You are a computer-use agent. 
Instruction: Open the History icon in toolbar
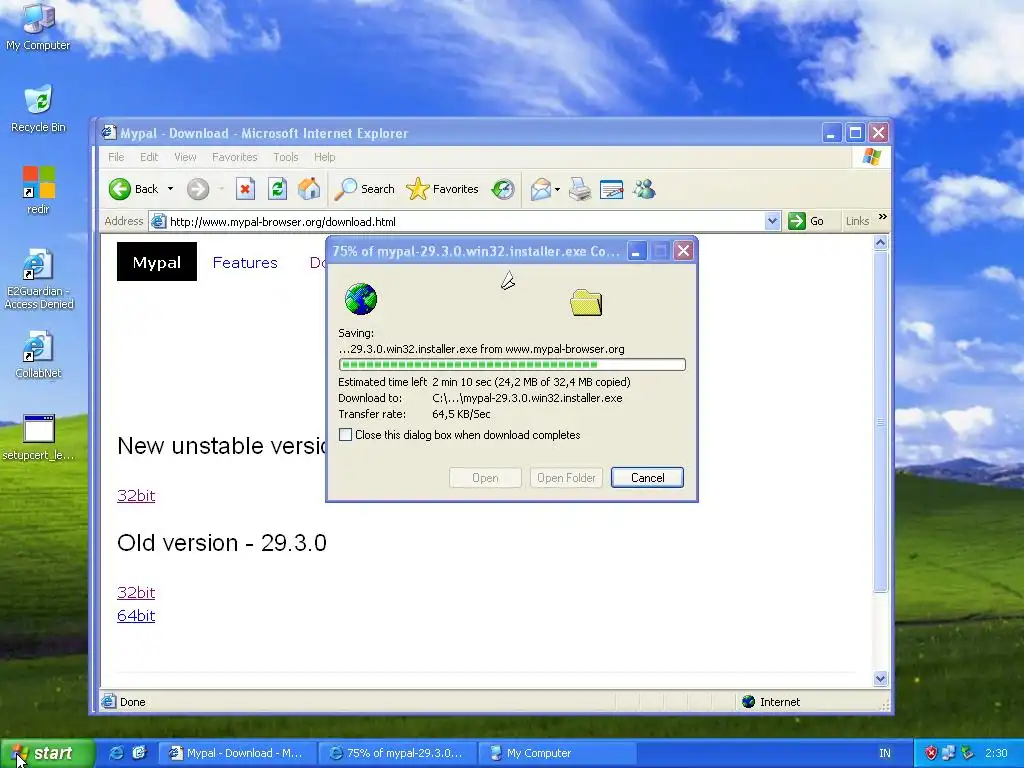(x=503, y=189)
